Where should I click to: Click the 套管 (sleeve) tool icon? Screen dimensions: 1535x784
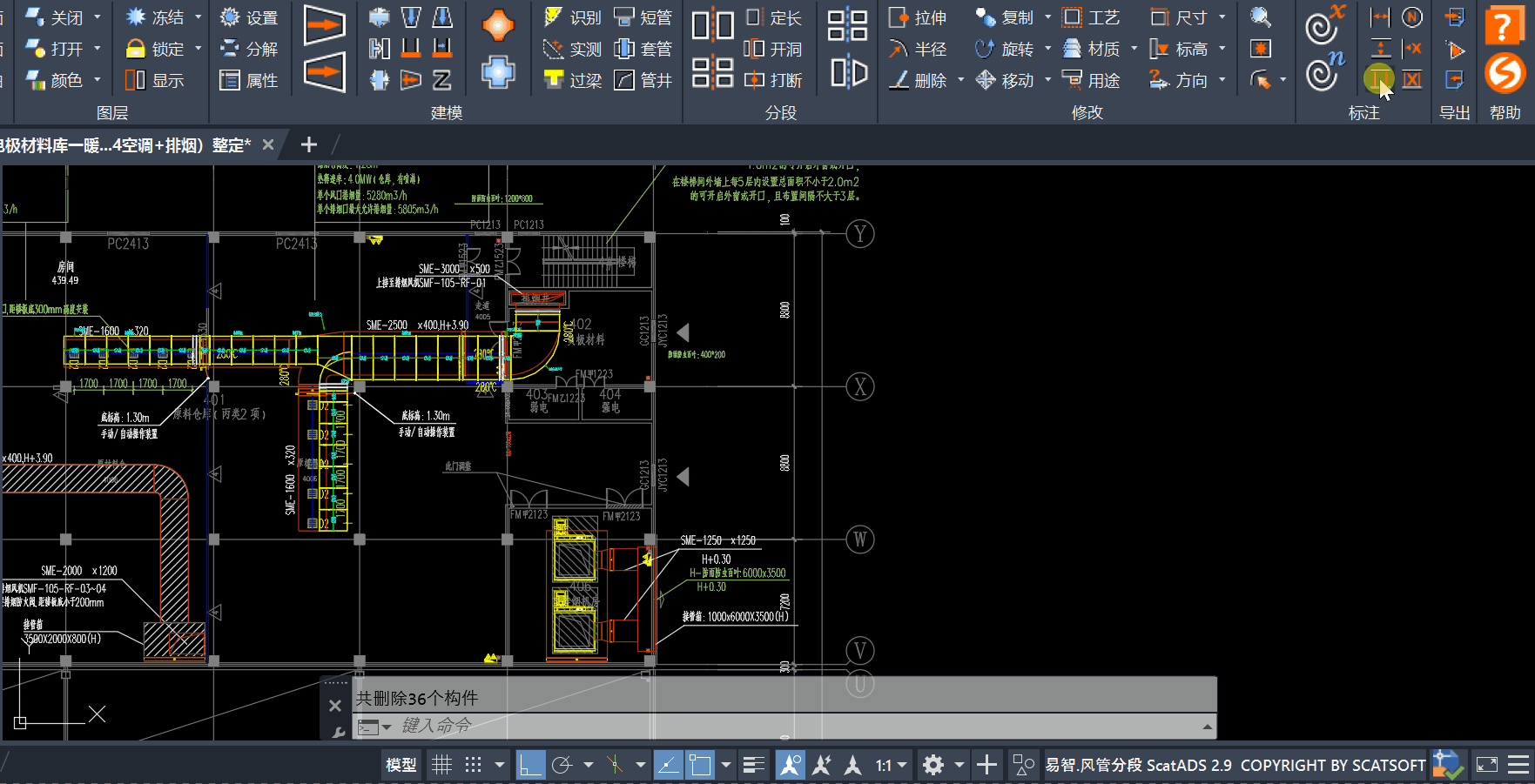(624, 49)
